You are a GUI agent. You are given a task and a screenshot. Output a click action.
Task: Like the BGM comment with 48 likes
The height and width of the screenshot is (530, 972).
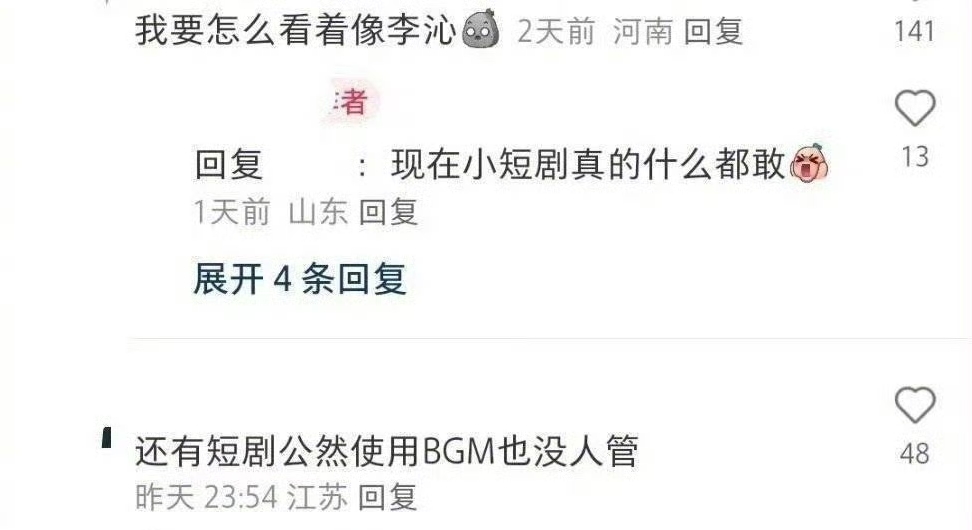tap(915, 405)
